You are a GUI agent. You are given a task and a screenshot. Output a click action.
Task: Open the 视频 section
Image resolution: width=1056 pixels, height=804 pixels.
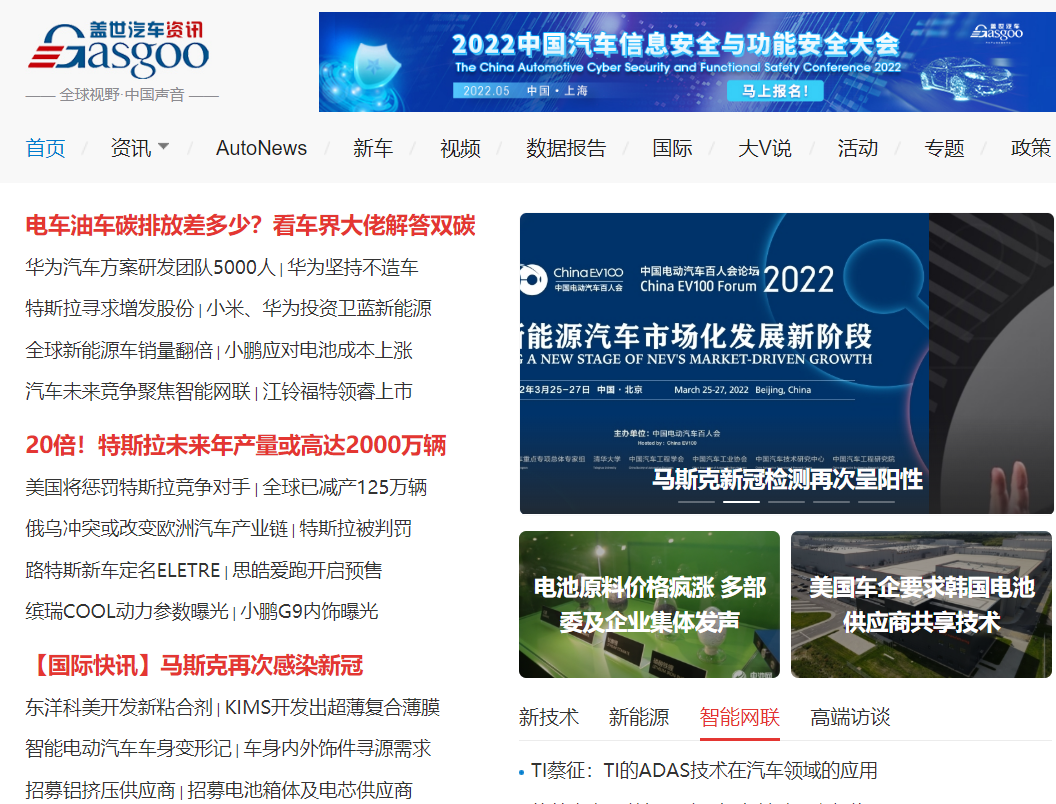460,148
